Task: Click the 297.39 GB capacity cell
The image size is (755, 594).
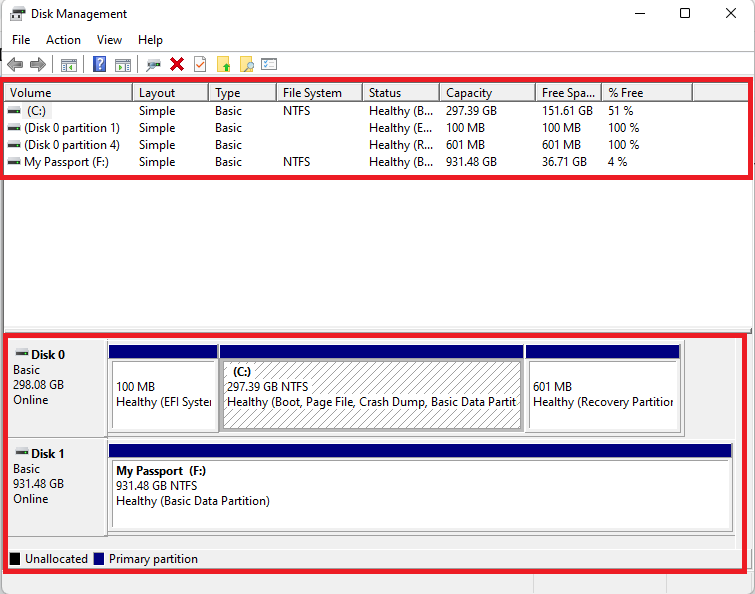Action: pos(471,111)
